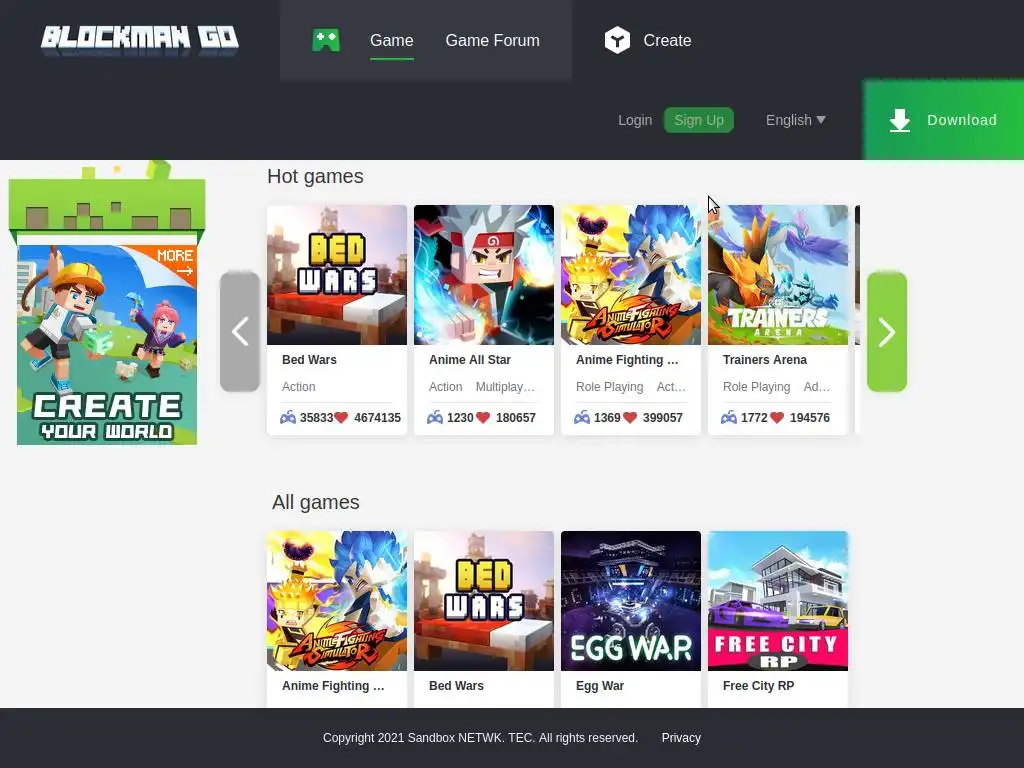Click heart icon on Anime Fighting card

[630, 418]
